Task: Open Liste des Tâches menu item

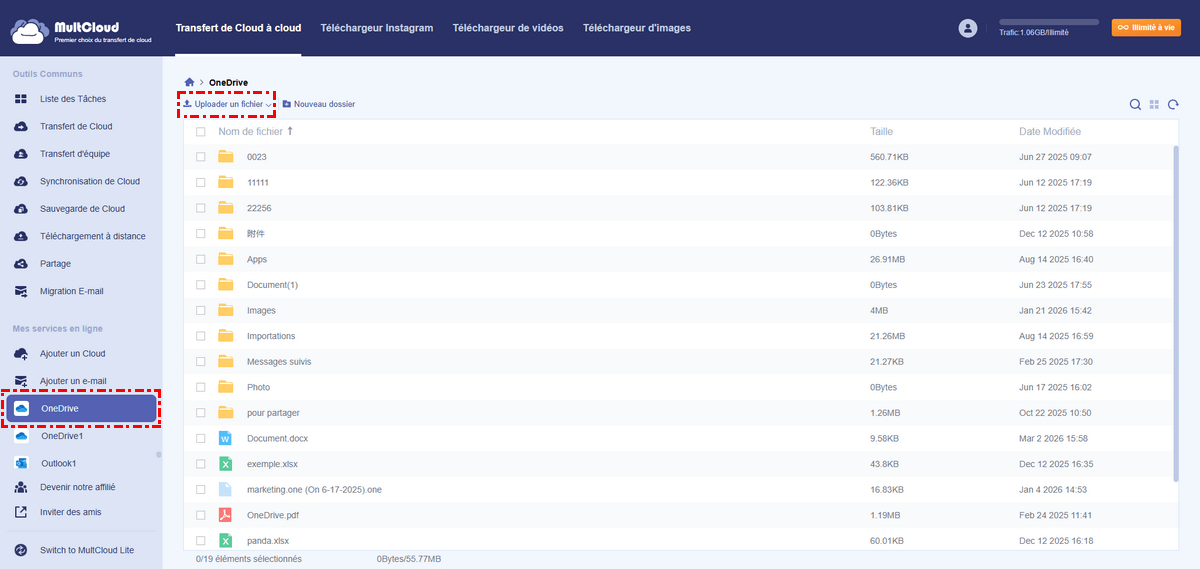Action: (73, 99)
